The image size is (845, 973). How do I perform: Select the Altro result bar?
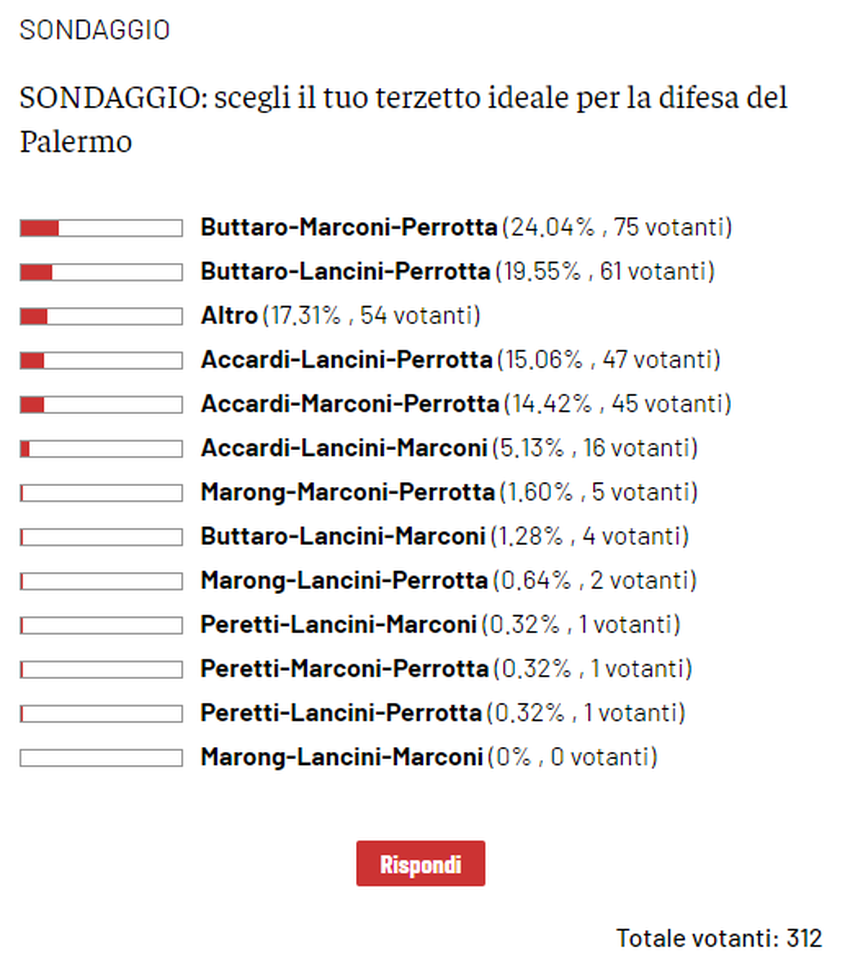(x=101, y=316)
